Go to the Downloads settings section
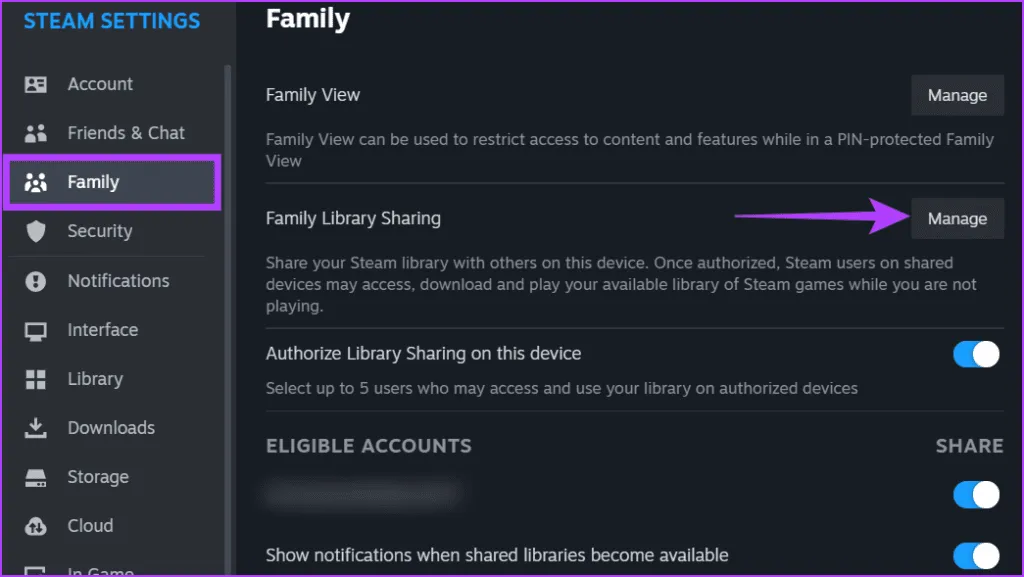The height and width of the screenshot is (577, 1024). pyautogui.click(x=111, y=428)
